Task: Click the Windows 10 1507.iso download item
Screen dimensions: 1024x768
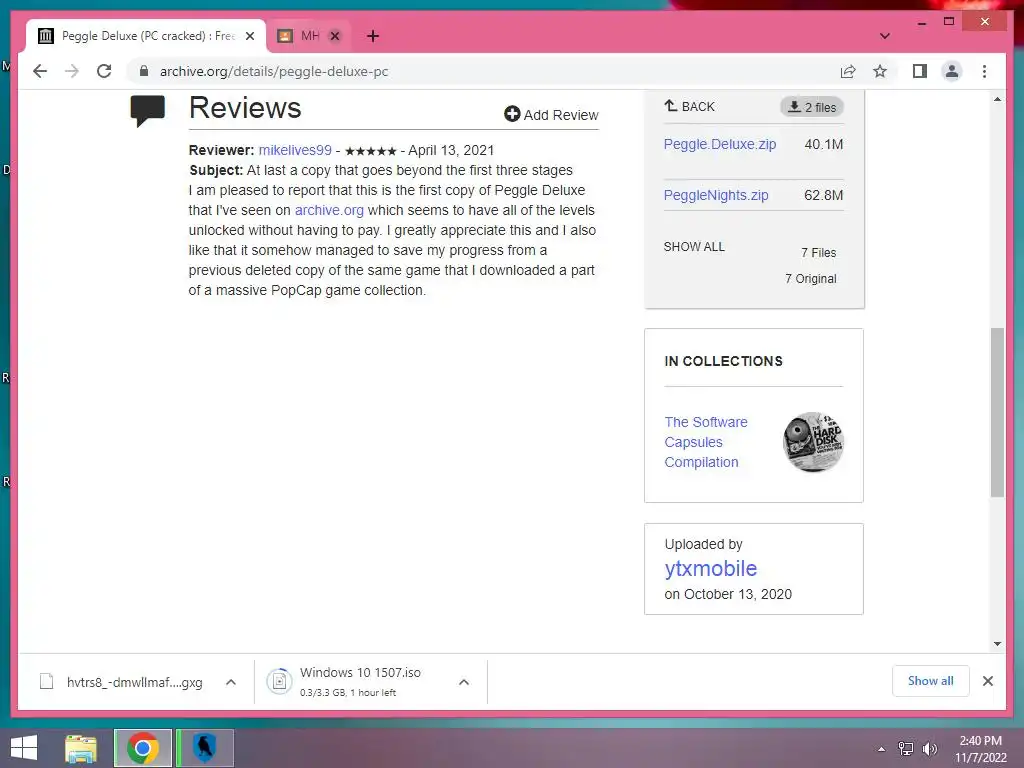Action: (360, 682)
